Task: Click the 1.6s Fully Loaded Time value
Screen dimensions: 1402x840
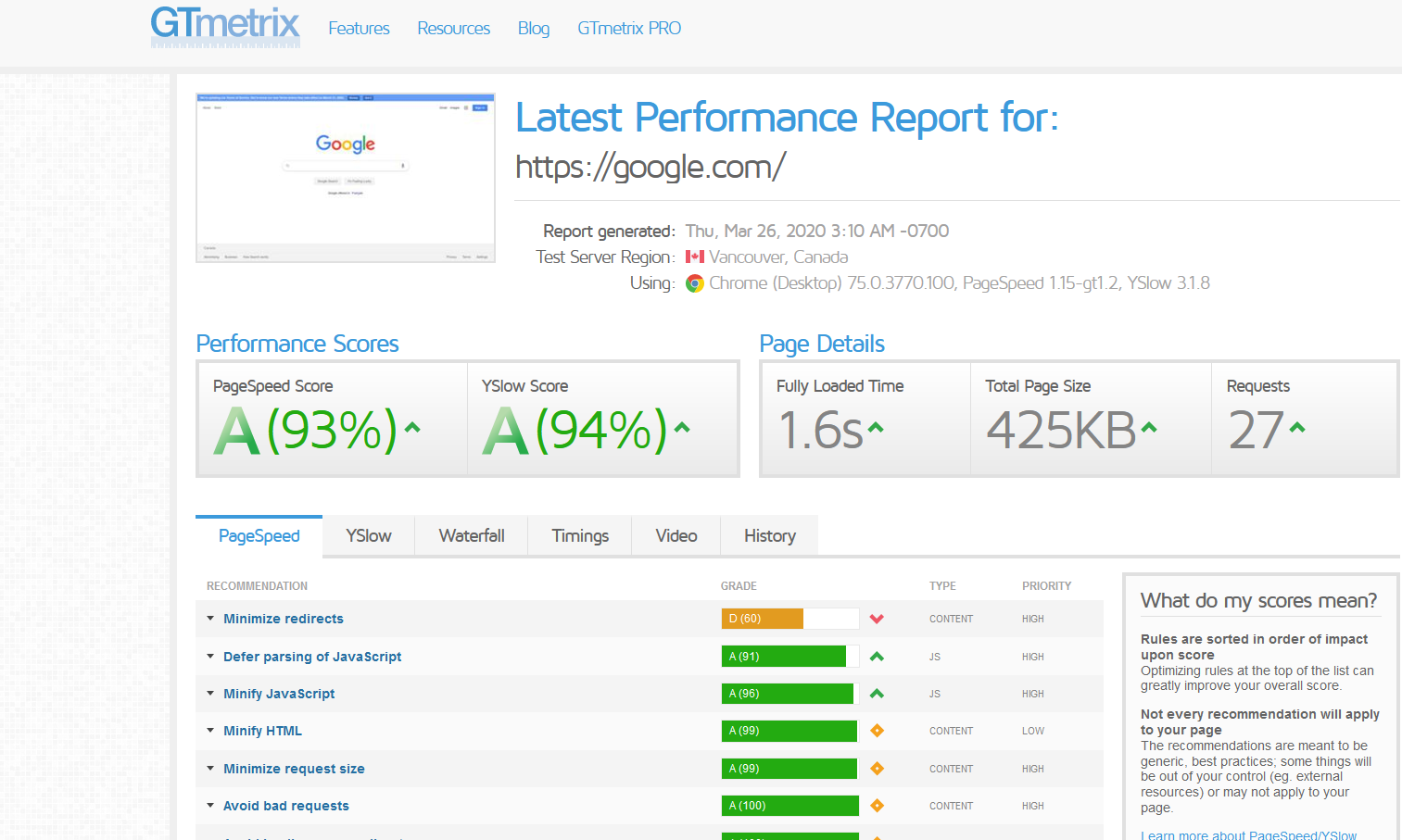Action: [821, 430]
